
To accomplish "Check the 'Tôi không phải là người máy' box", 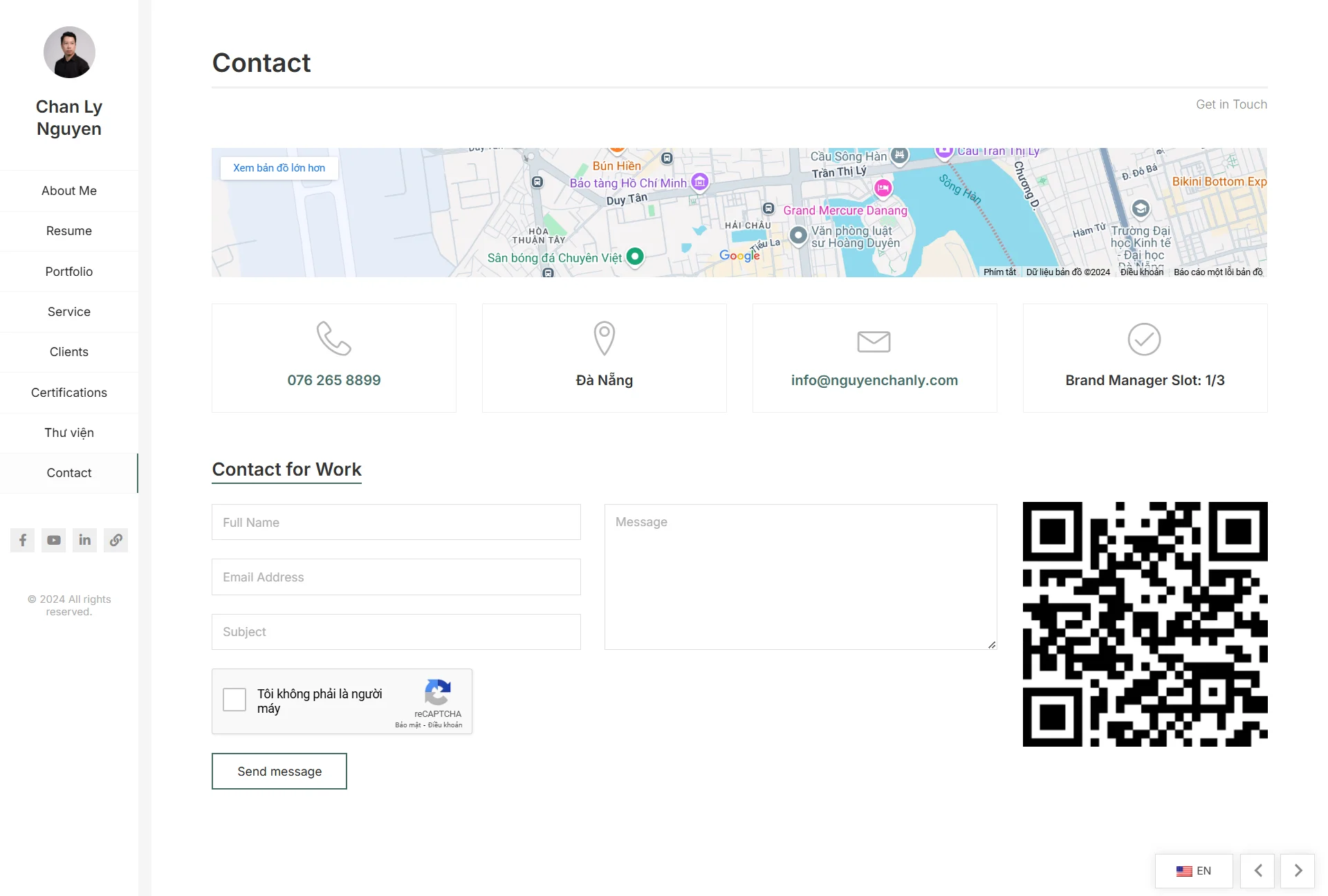I will 234,700.
